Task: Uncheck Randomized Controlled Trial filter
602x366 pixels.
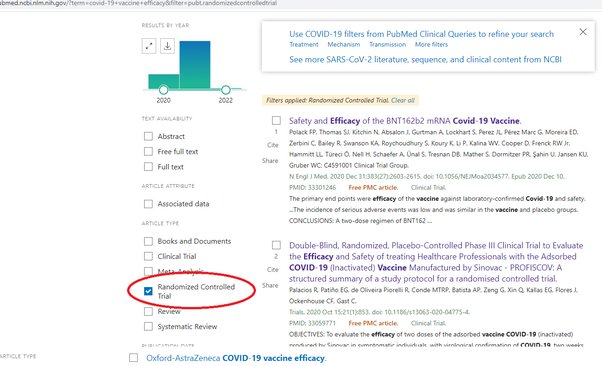Action: tap(148, 291)
